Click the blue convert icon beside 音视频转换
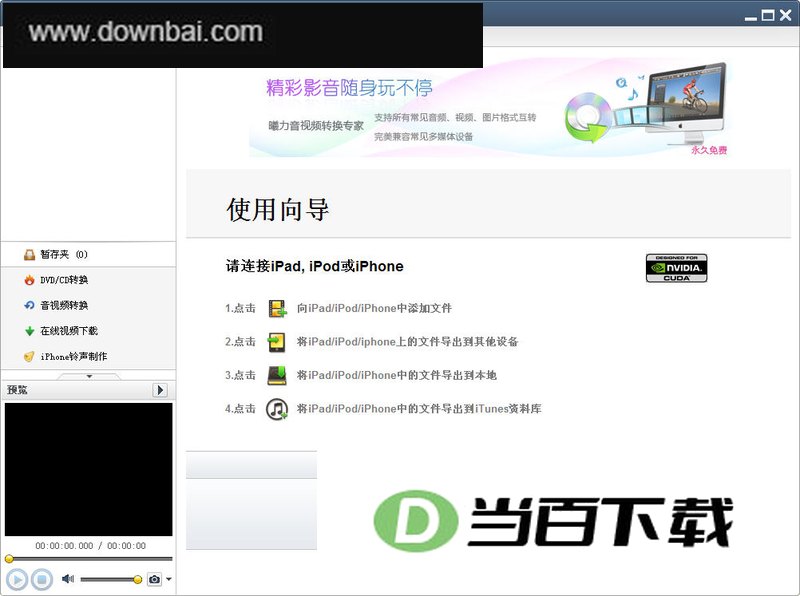This screenshot has width=800, height=596. click(30, 305)
